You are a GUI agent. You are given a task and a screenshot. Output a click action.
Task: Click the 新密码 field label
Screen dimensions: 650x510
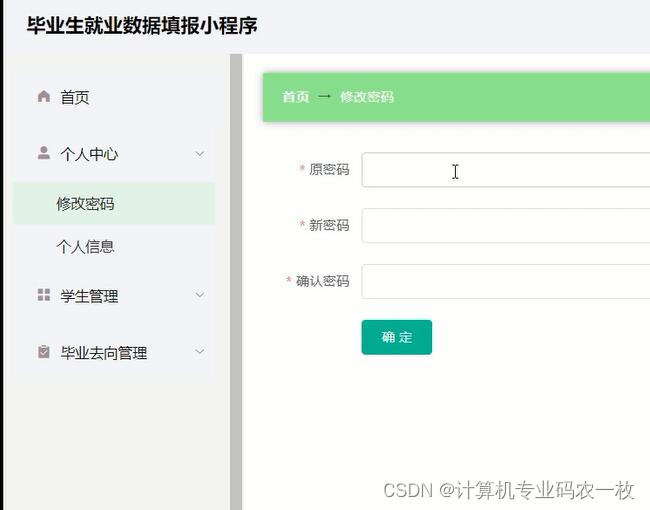pos(329,225)
